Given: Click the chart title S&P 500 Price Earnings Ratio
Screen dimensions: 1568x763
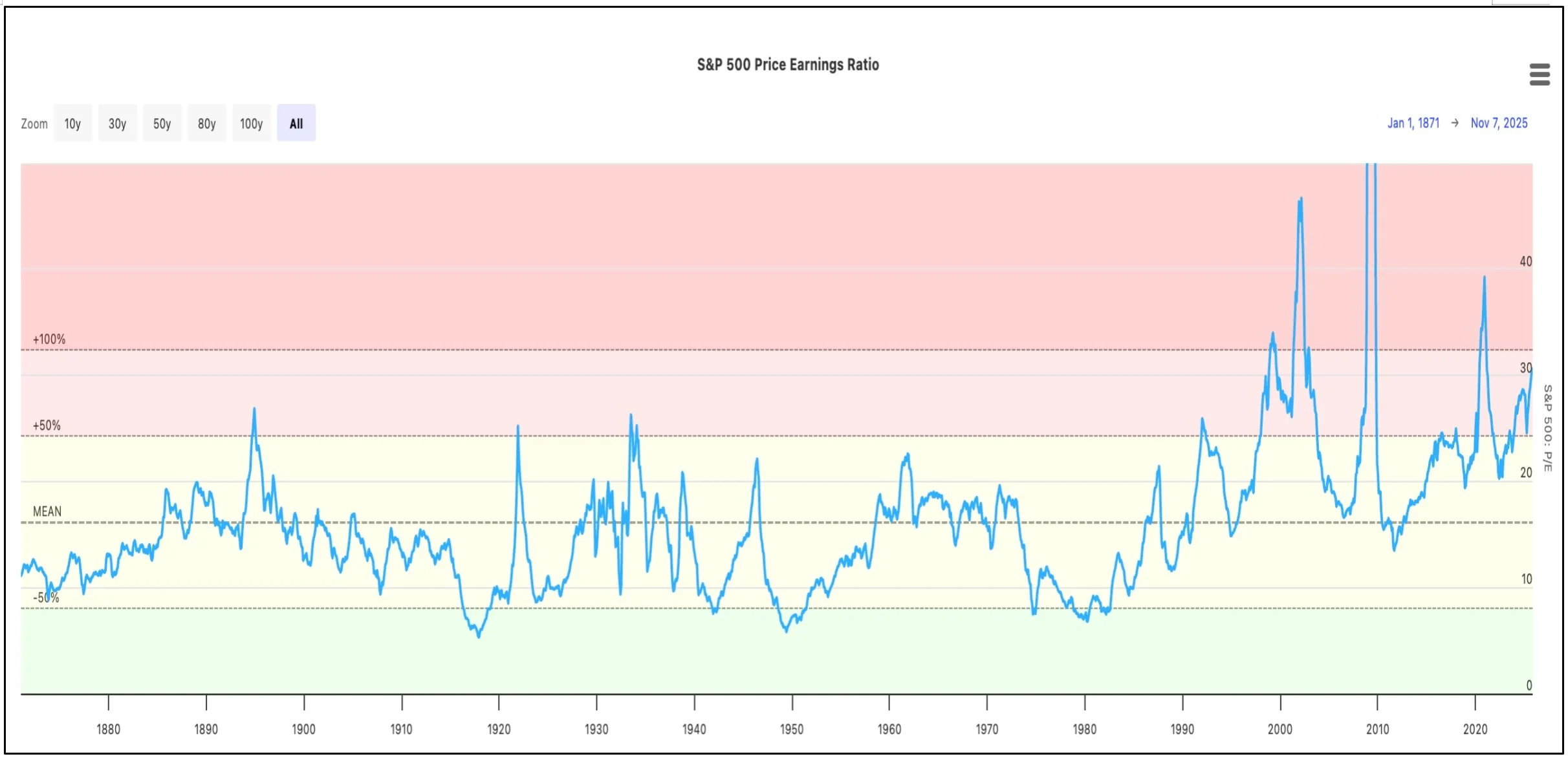Looking at the screenshot, I should 787,65.
